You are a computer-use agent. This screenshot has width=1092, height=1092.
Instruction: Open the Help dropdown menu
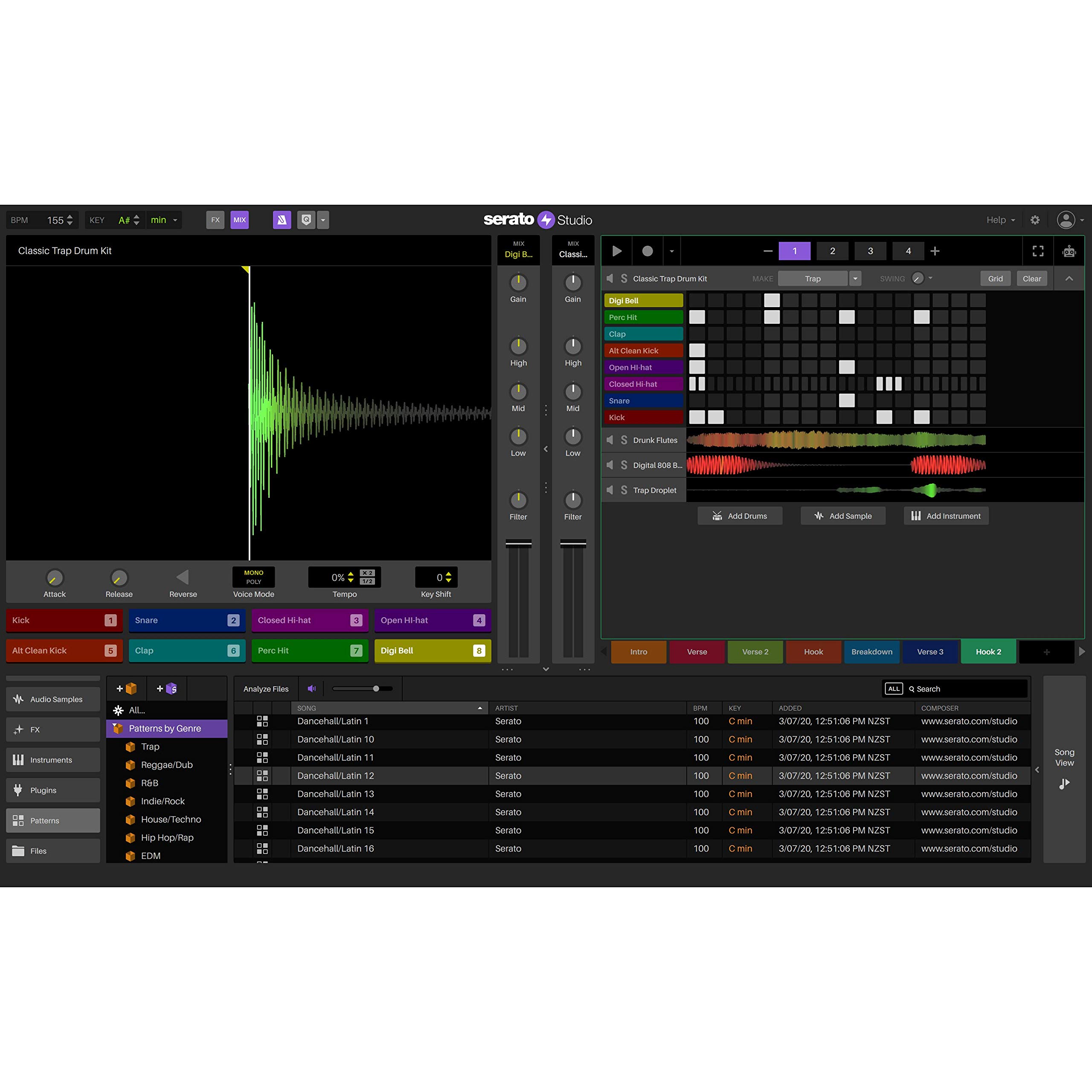tap(1000, 220)
